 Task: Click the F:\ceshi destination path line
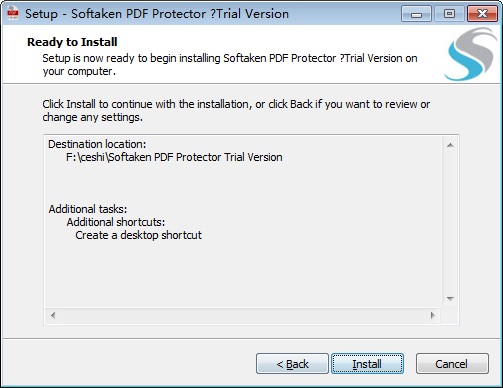click(x=174, y=157)
